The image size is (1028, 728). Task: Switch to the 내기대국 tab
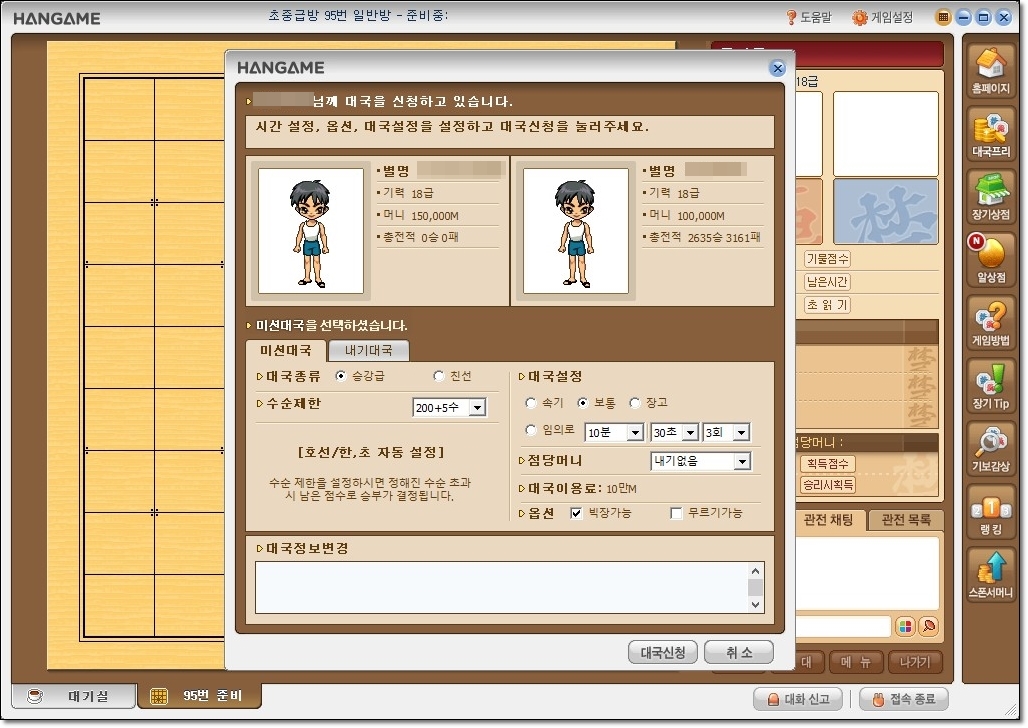[x=368, y=350]
